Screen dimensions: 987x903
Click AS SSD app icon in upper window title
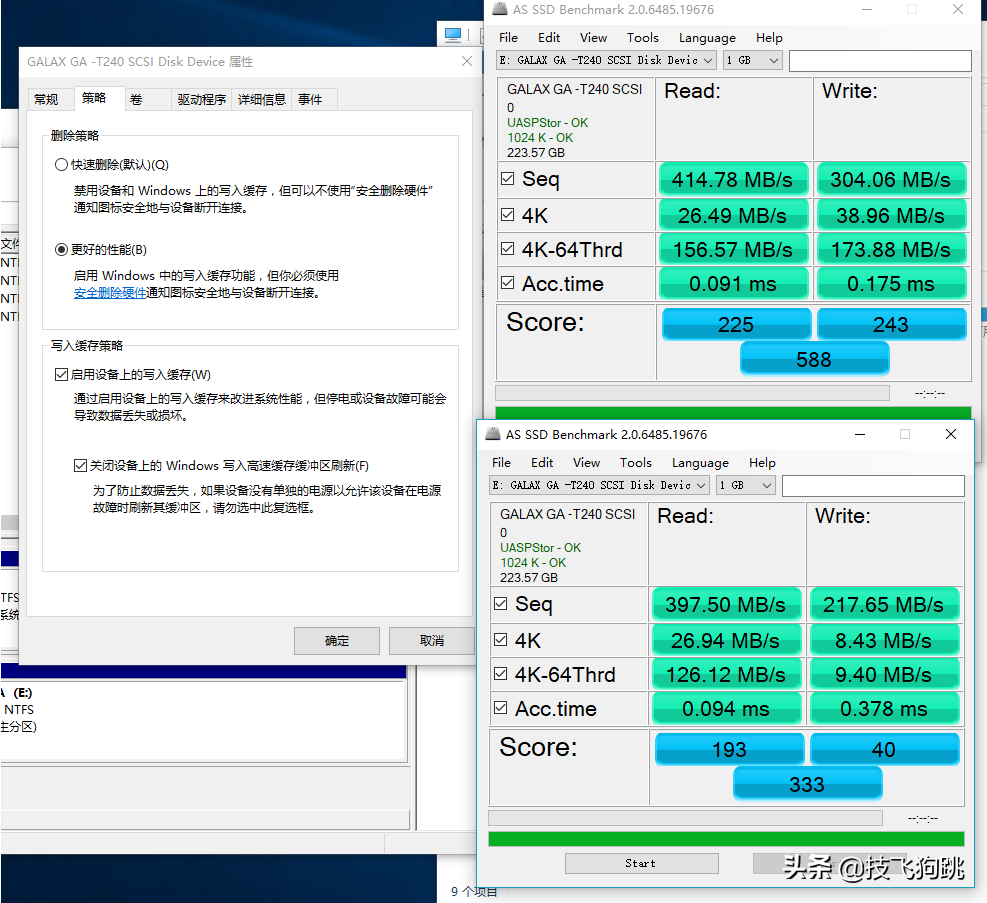pyautogui.click(x=500, y=9)
